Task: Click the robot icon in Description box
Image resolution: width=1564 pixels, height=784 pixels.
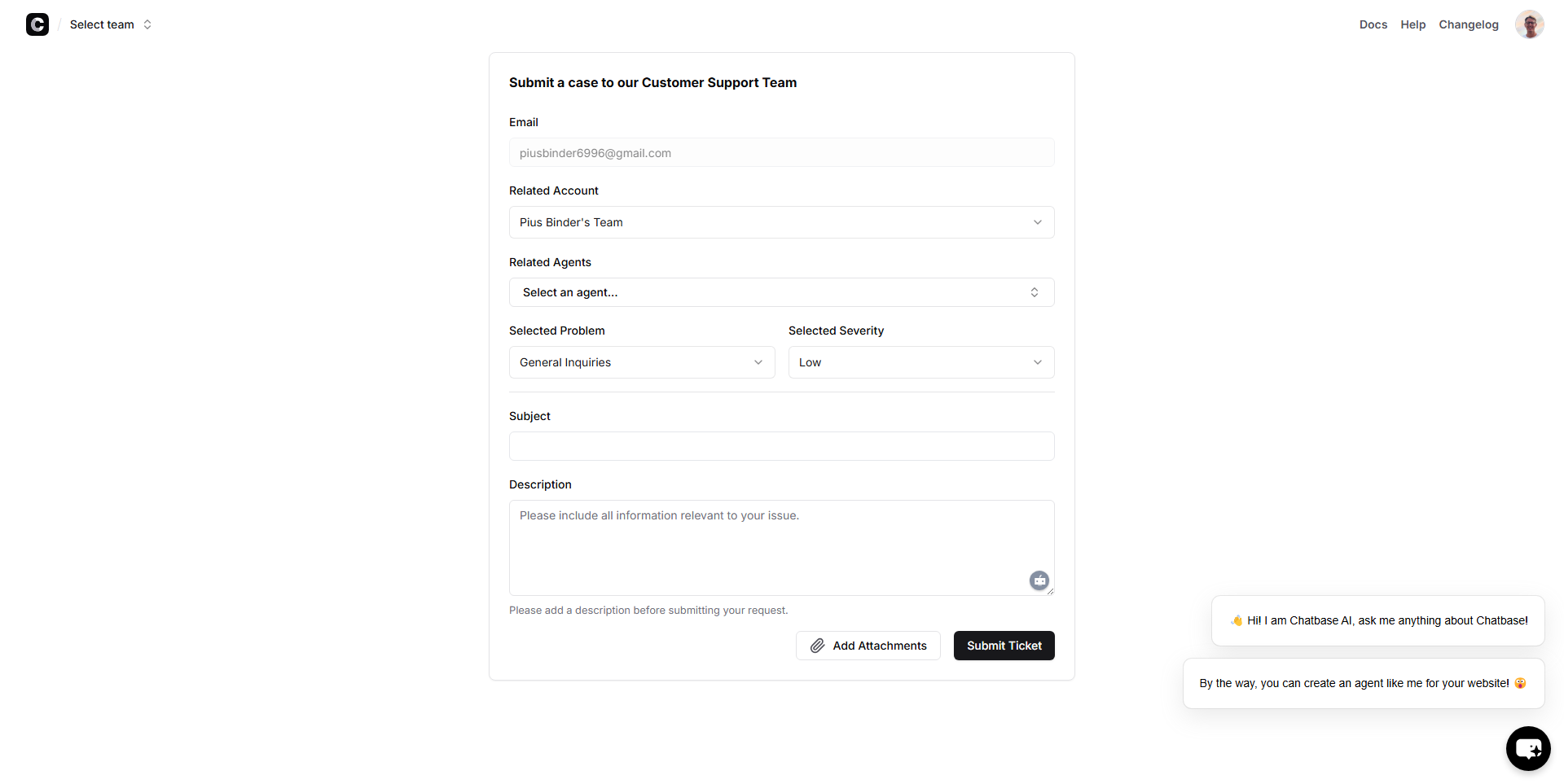Action: pos(1039,580)
